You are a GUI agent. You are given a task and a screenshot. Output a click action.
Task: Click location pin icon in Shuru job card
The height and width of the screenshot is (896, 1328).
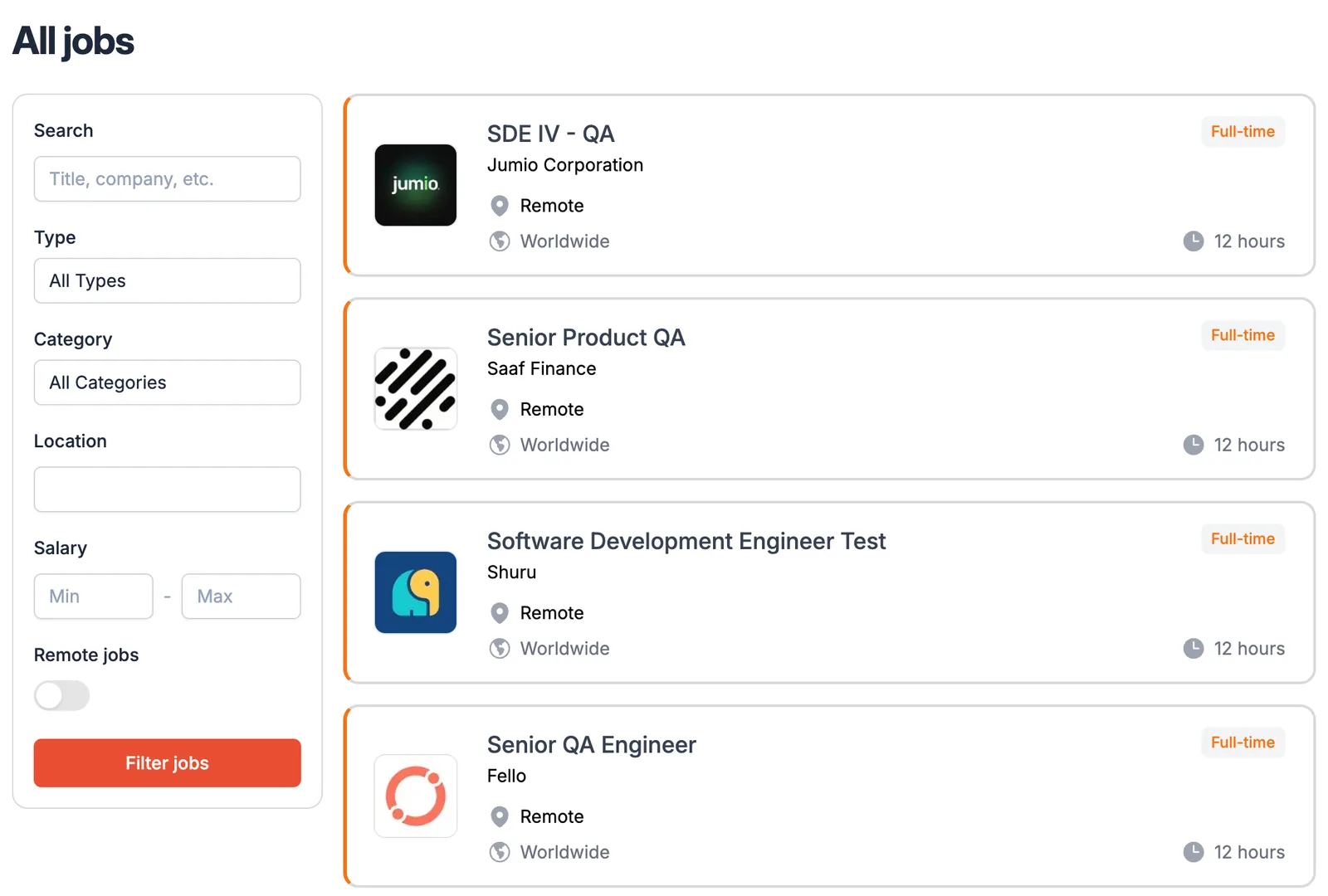click(500, 613)
